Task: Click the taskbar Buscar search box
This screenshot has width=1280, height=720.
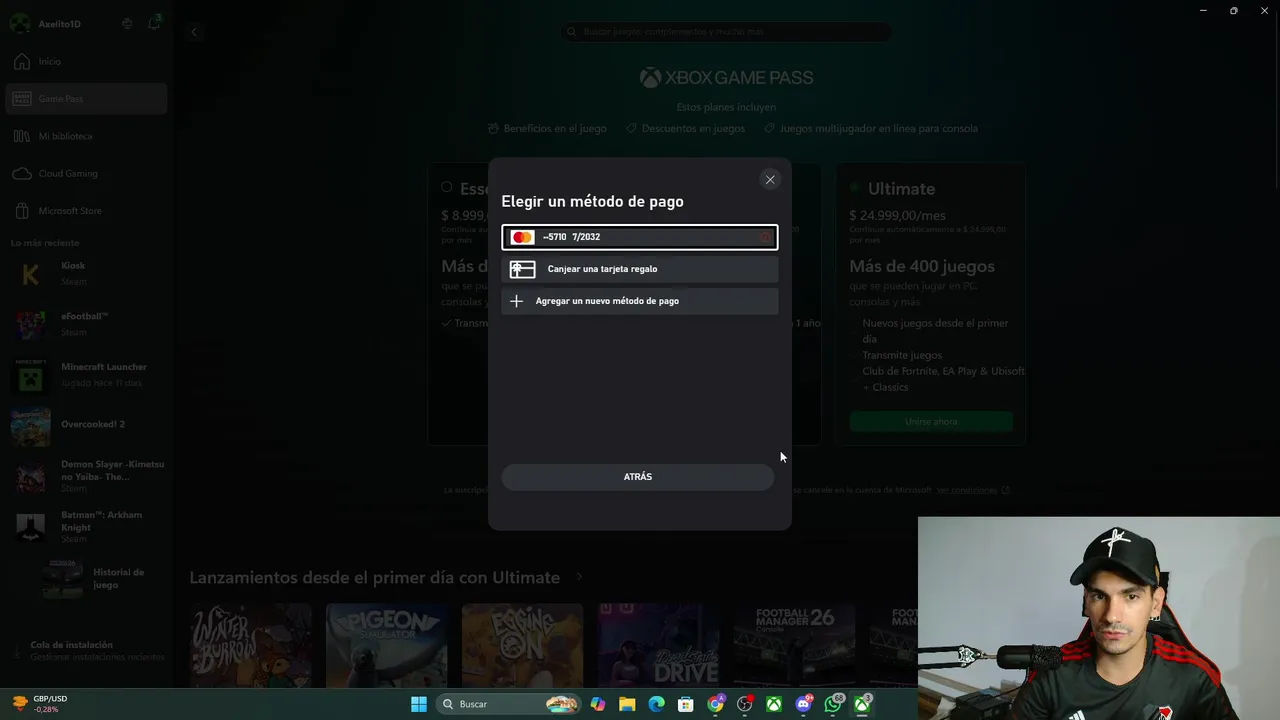Action: tap(510, 704)
